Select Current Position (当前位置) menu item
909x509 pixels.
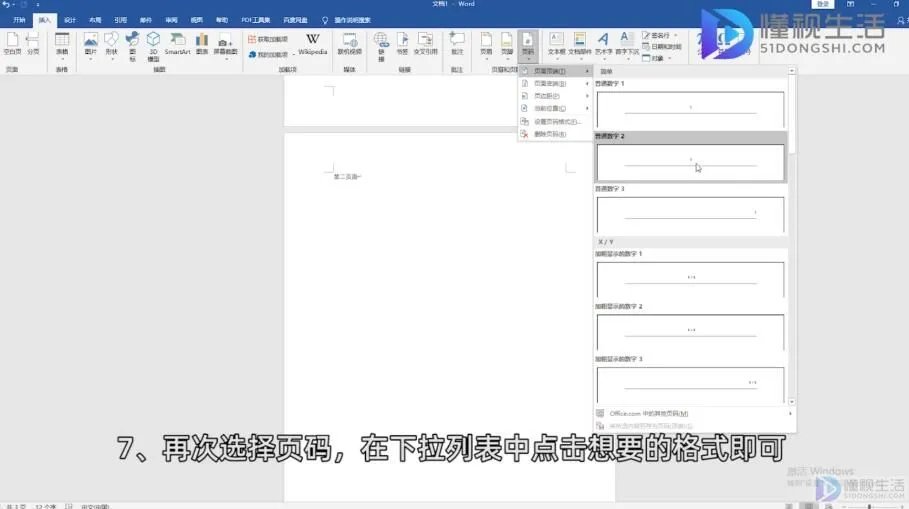click(555, 108)
